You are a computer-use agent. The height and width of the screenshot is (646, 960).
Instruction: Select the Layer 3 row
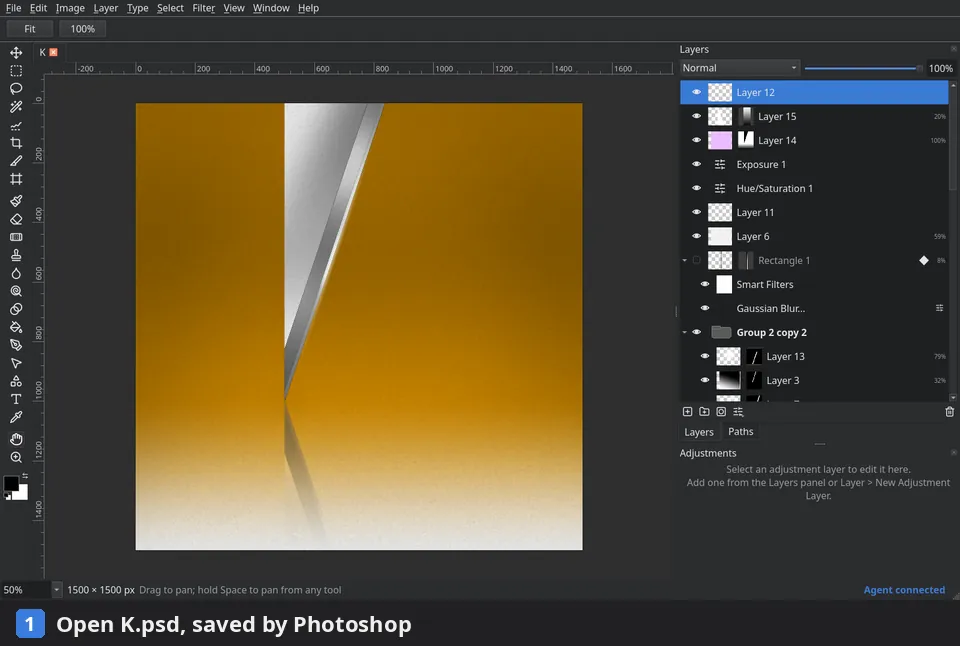click(814, 380)
